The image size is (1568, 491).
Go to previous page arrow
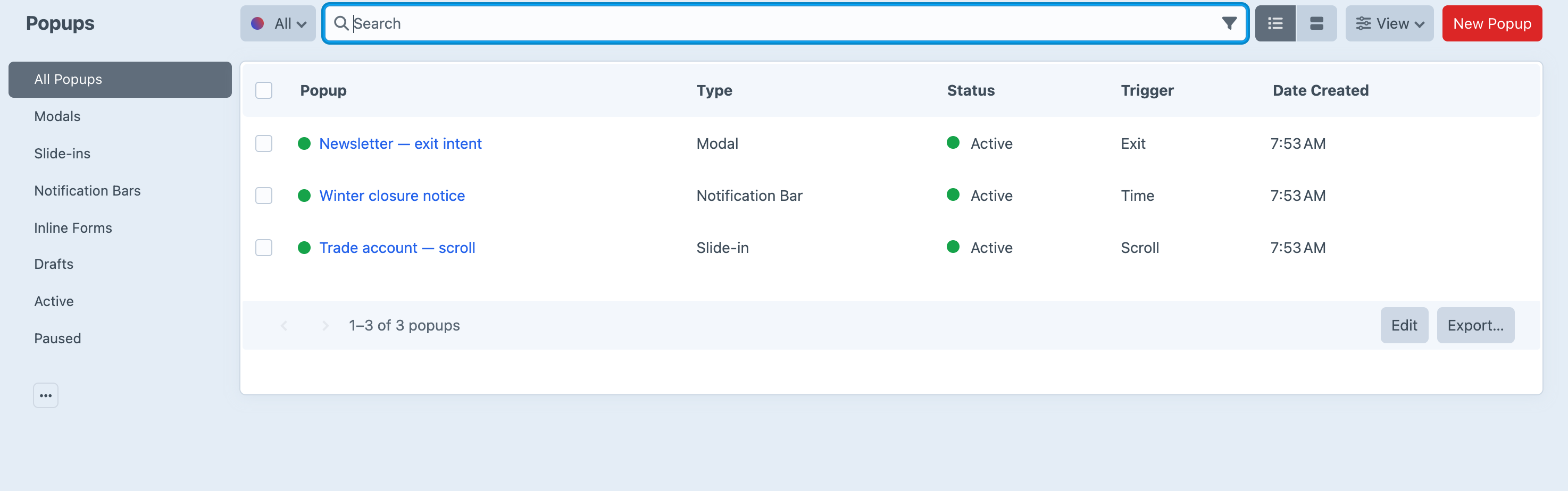(x=283, y=326)
